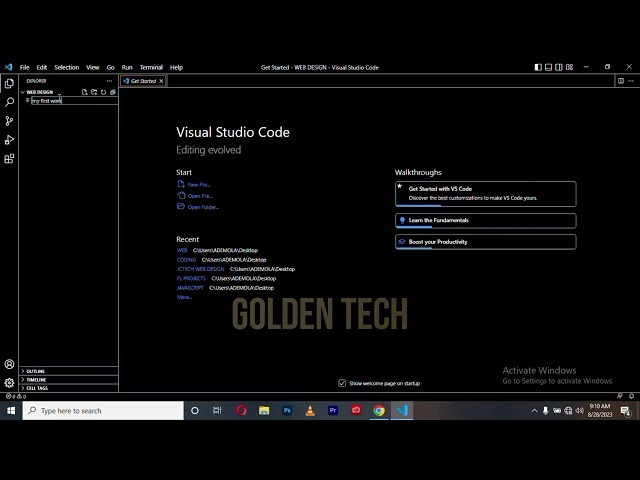640x480 pixels.
Task: Open the Explorer view in activity bar
Action: click(9, 84)
